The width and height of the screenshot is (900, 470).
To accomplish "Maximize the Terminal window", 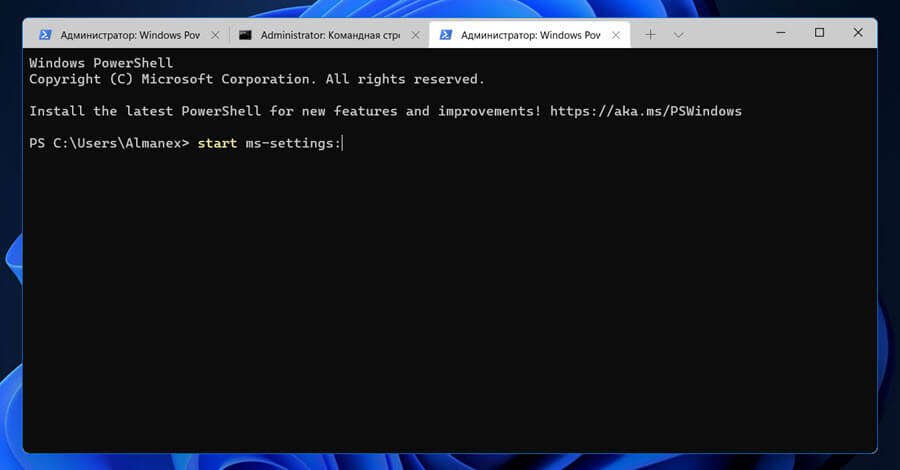I will (x=820, y=33).
